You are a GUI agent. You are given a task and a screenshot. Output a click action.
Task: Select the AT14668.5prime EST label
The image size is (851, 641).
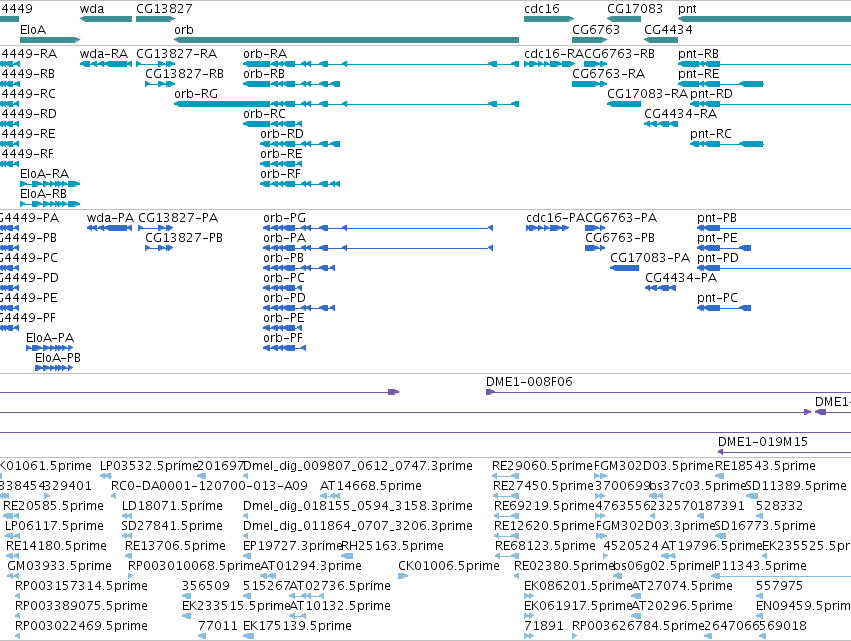[x=371, y=486]
